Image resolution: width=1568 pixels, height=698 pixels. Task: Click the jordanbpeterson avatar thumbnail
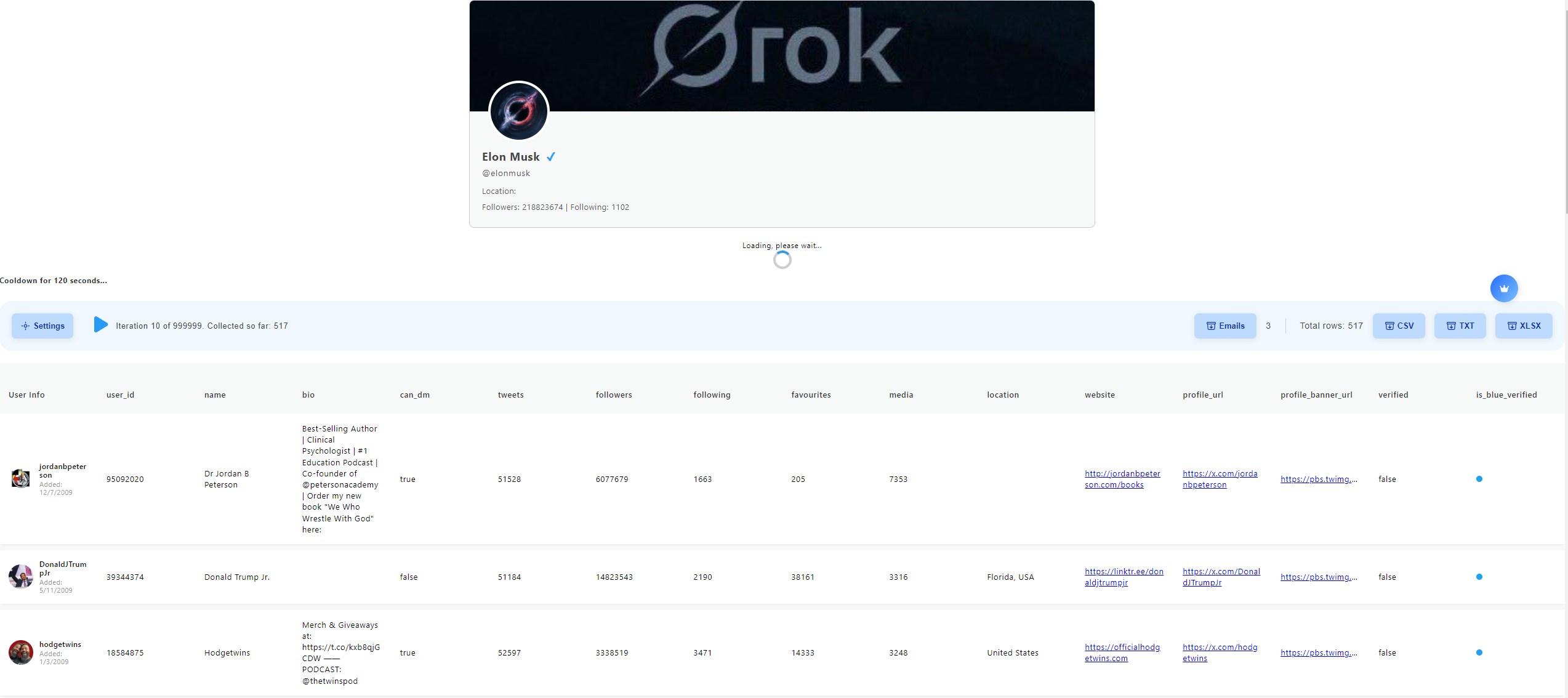point(21,479)
